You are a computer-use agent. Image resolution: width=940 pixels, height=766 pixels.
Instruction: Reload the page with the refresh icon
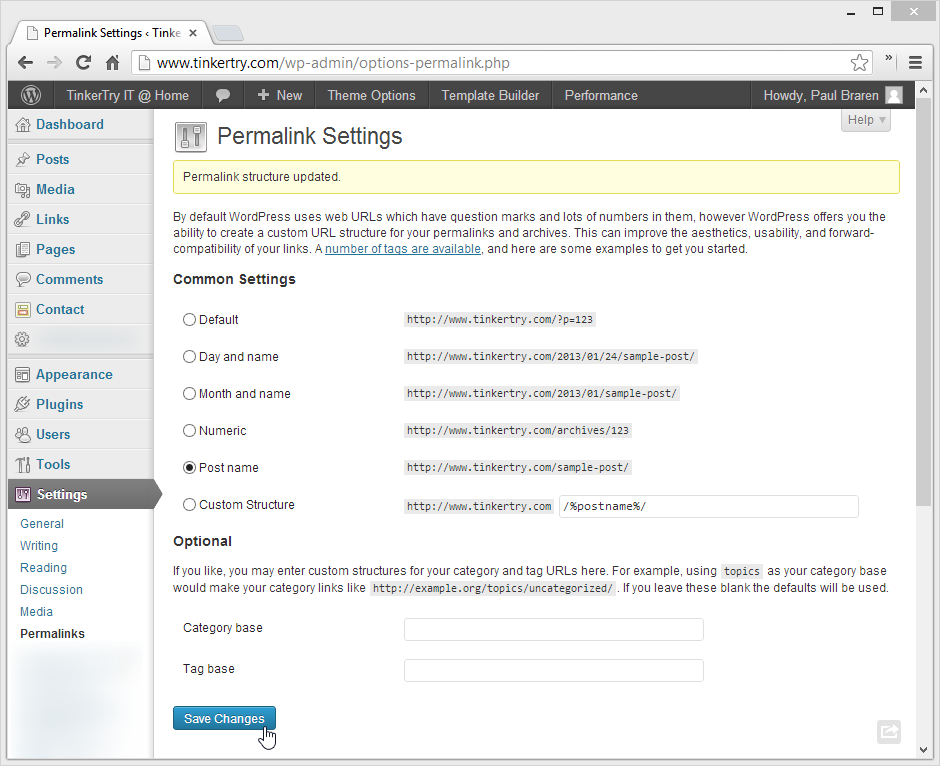pos(83,62)
